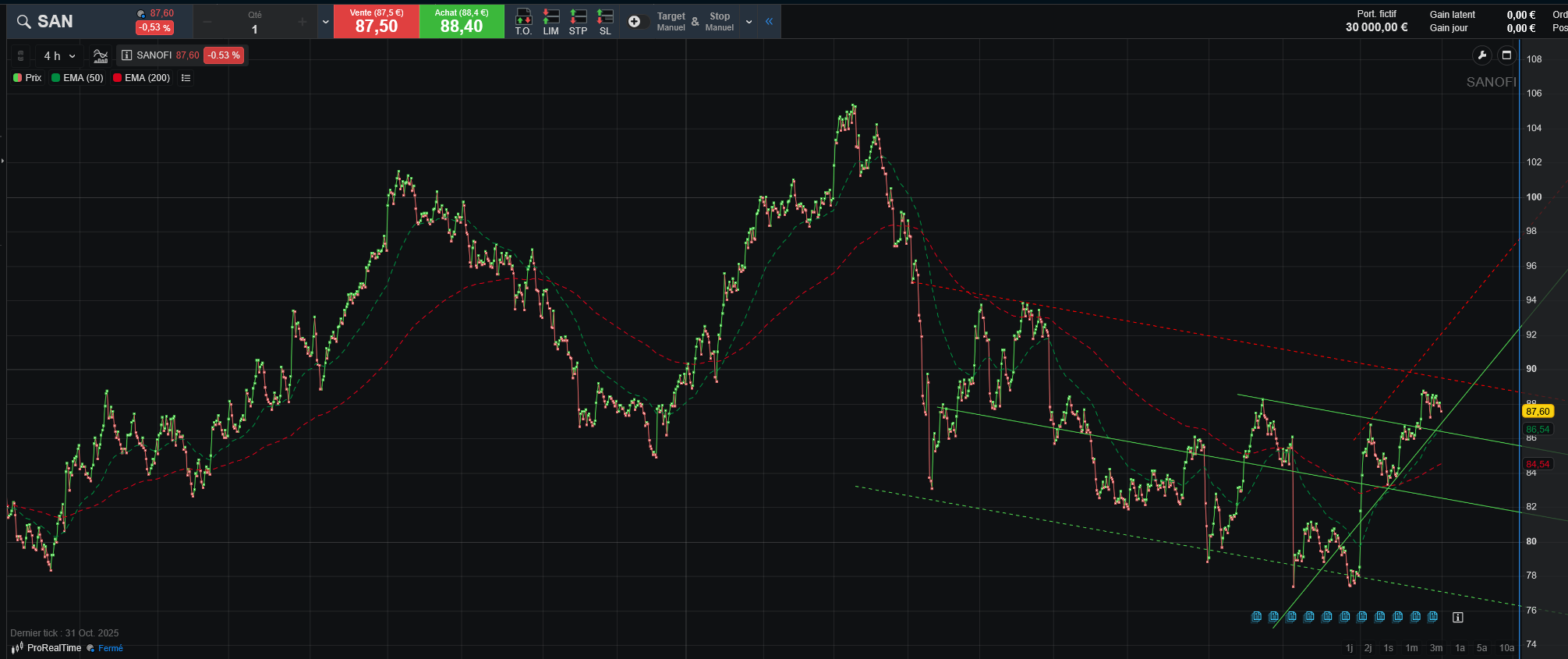The height and width of the screenshot is (659, 1568).
Task: Click the info icon at chart bottom
Action: [1457, 617]
